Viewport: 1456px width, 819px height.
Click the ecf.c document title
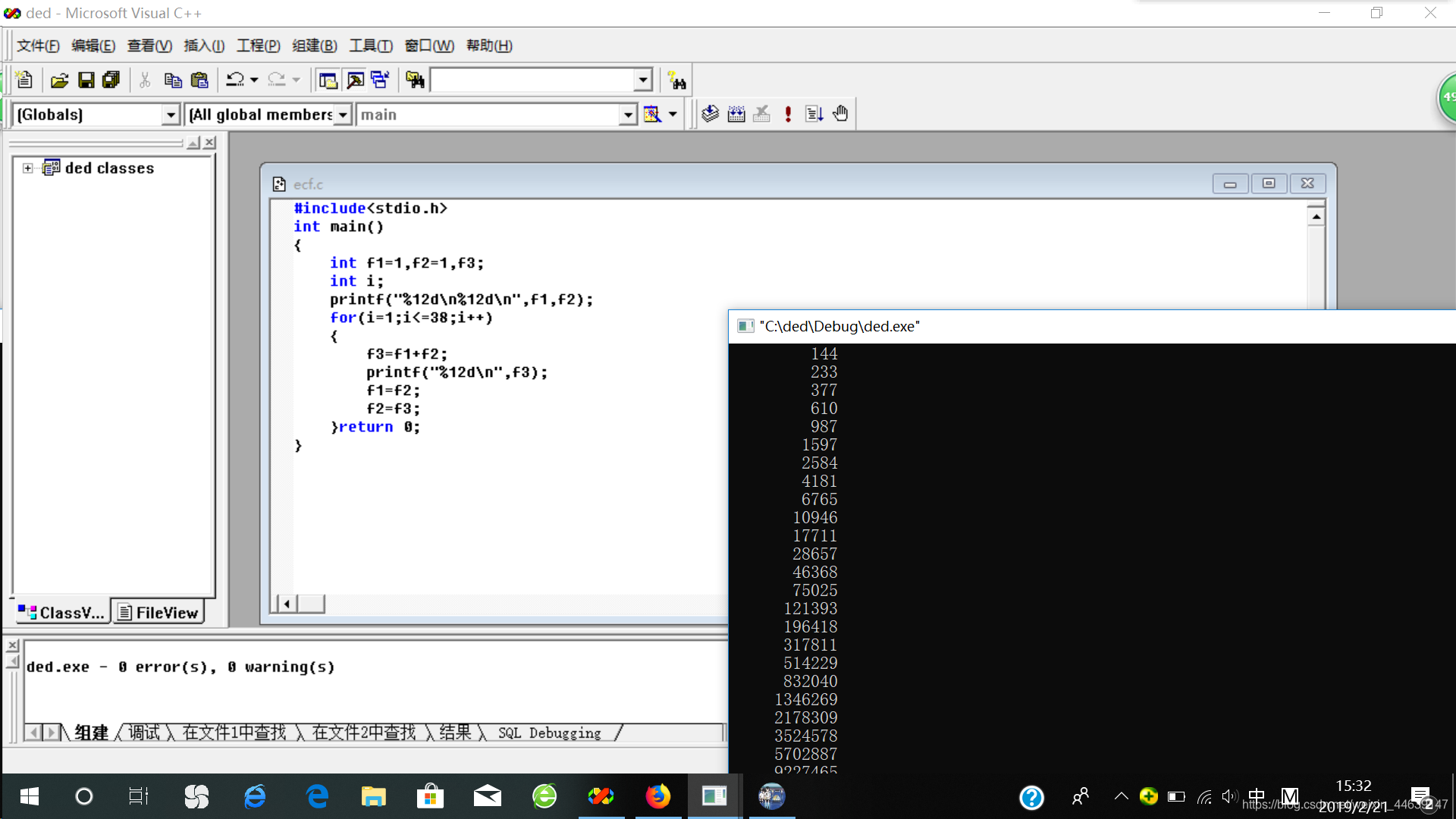(x=308, y=184)
